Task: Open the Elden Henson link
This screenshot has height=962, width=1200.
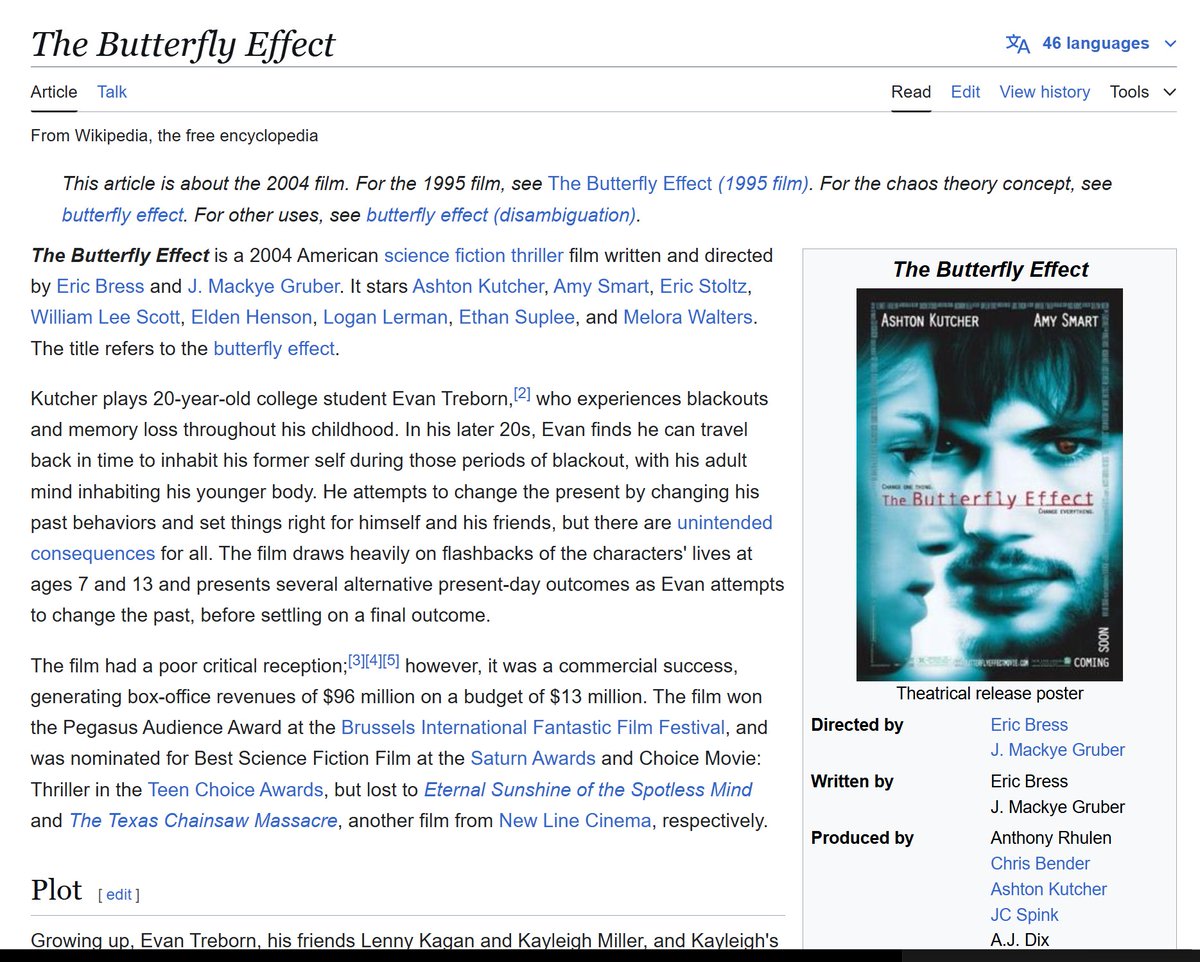Action: point(253,317)
